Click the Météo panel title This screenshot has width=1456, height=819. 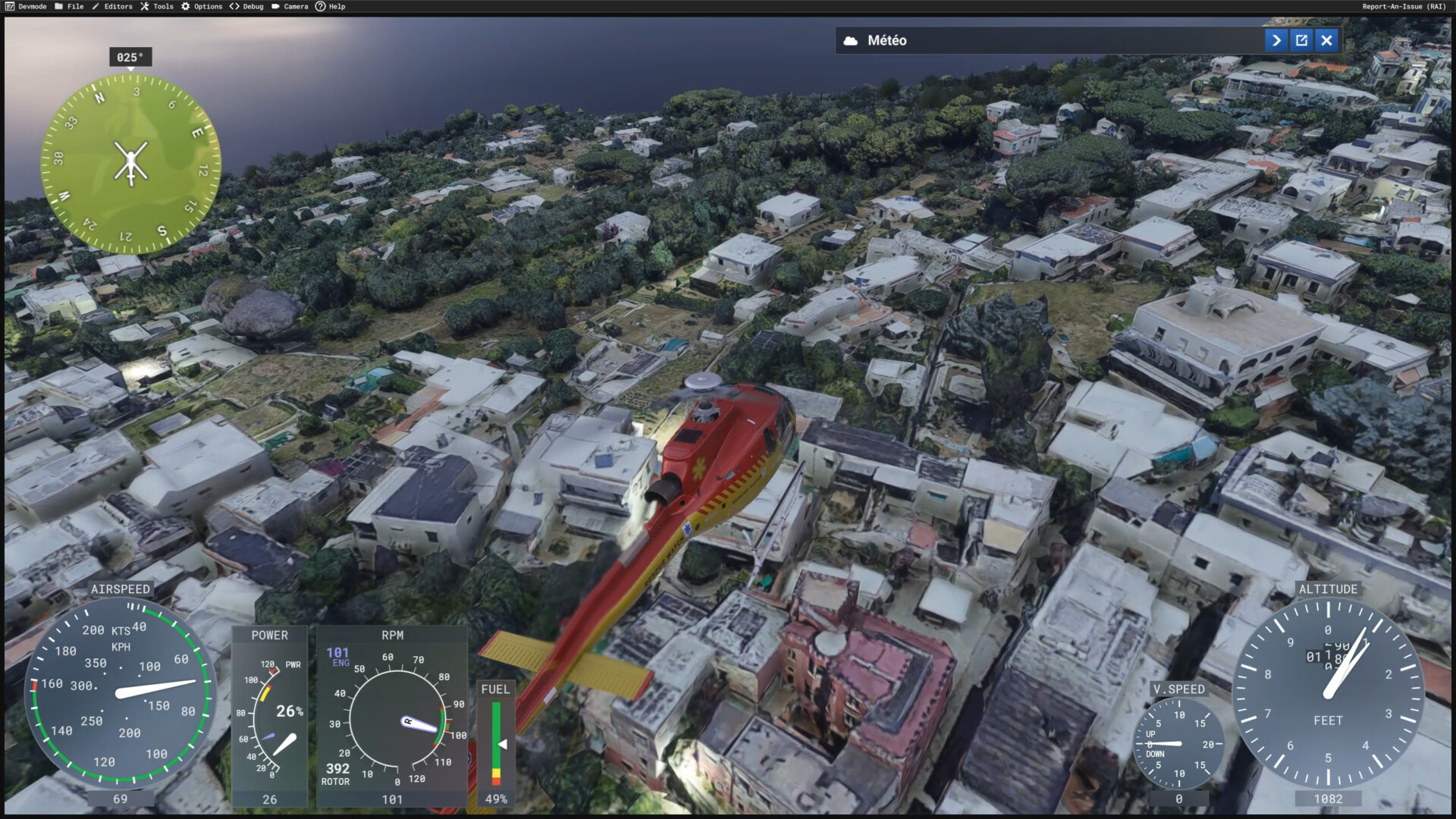886,40
